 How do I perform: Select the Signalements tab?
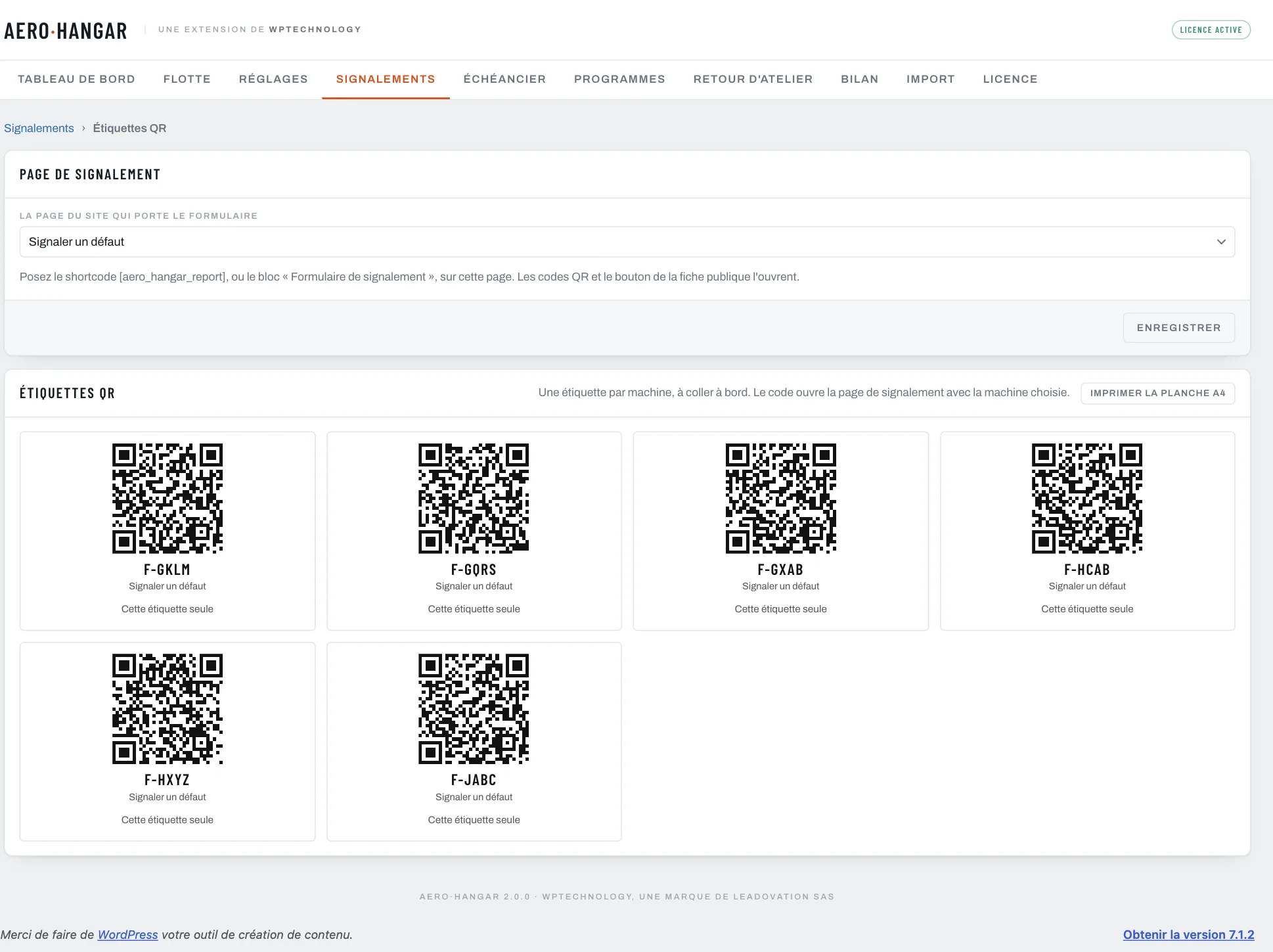[x=386, y=79]
